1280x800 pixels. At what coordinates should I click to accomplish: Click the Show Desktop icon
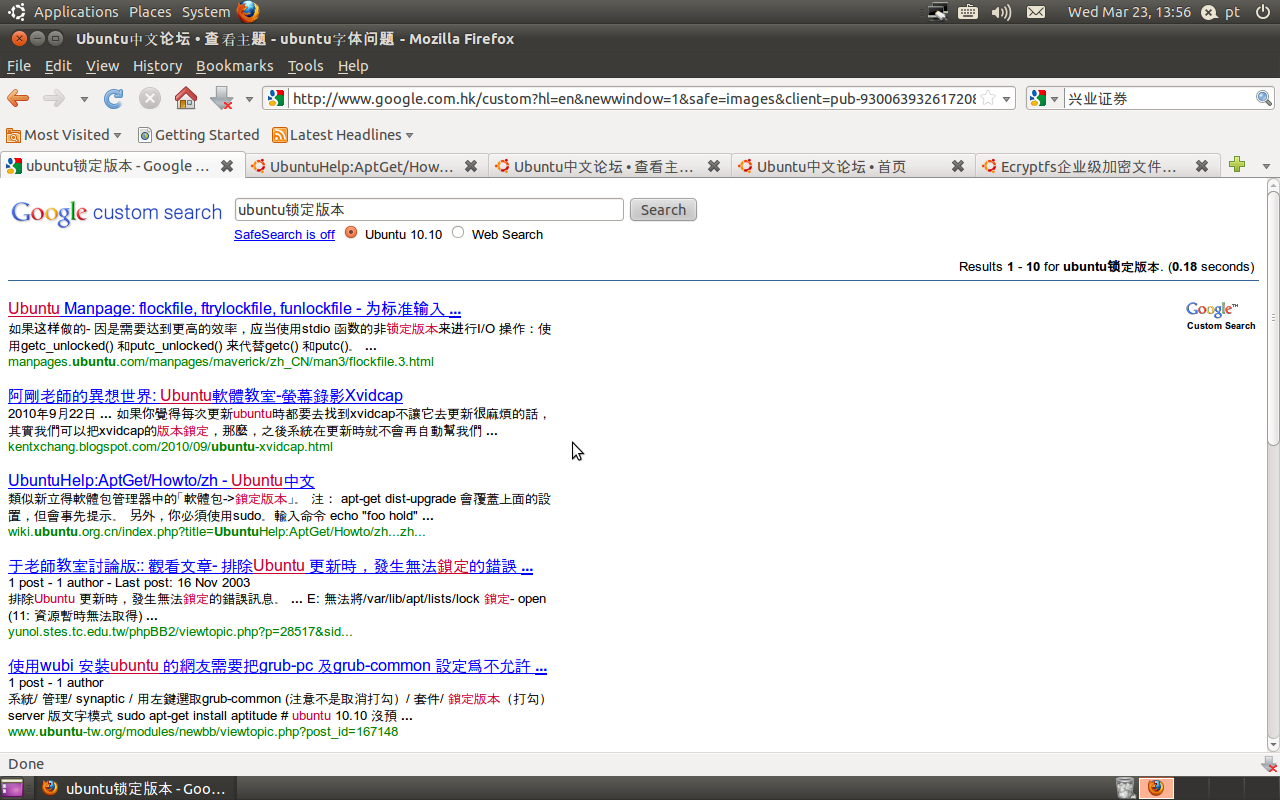(x=12, y=788)
